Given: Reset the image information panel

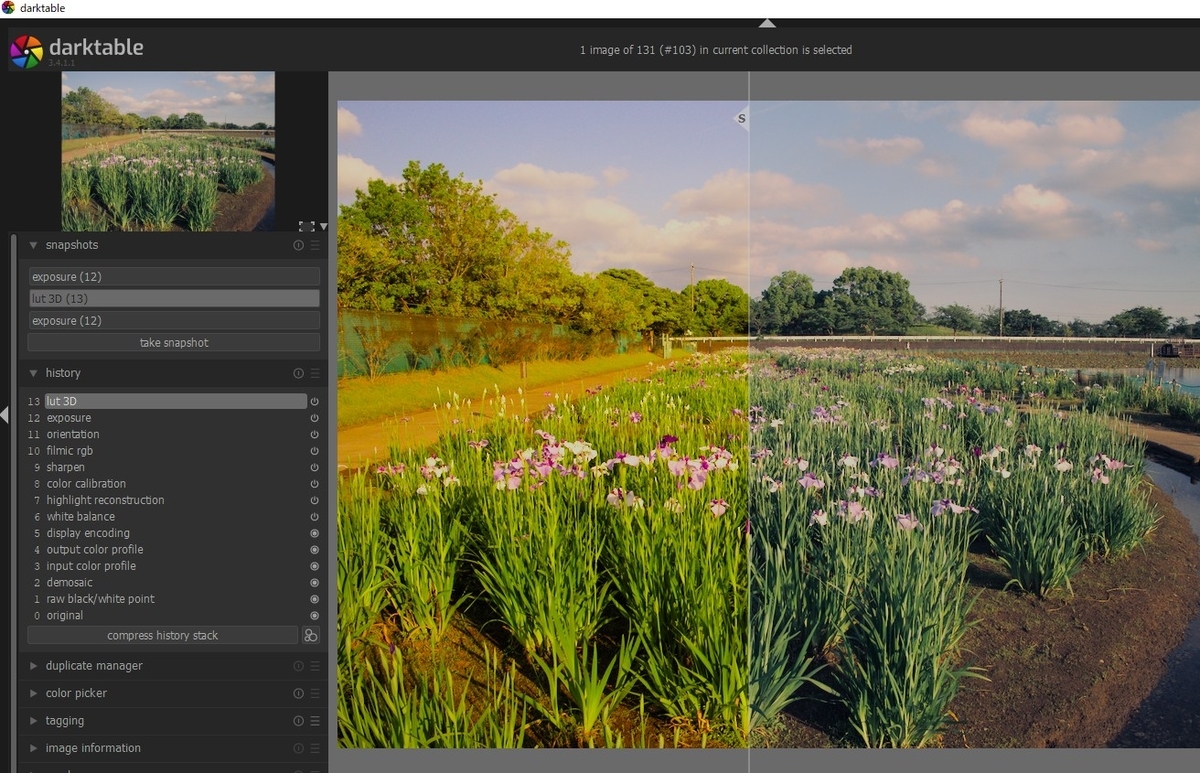Looking at the screenshot, I should 298,748.
